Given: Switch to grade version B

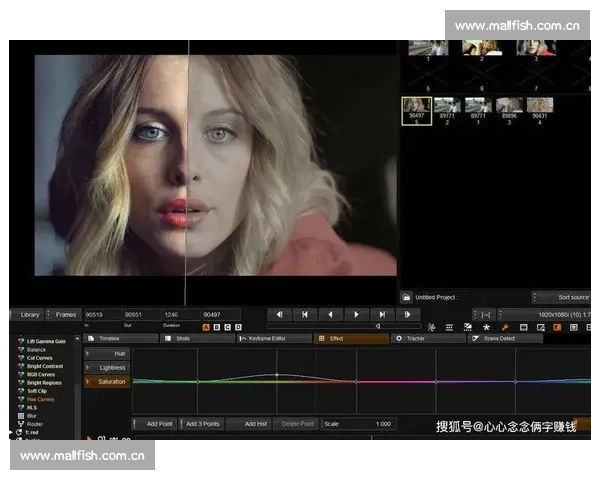Looking at the screenshot, I should pos(217,327).
